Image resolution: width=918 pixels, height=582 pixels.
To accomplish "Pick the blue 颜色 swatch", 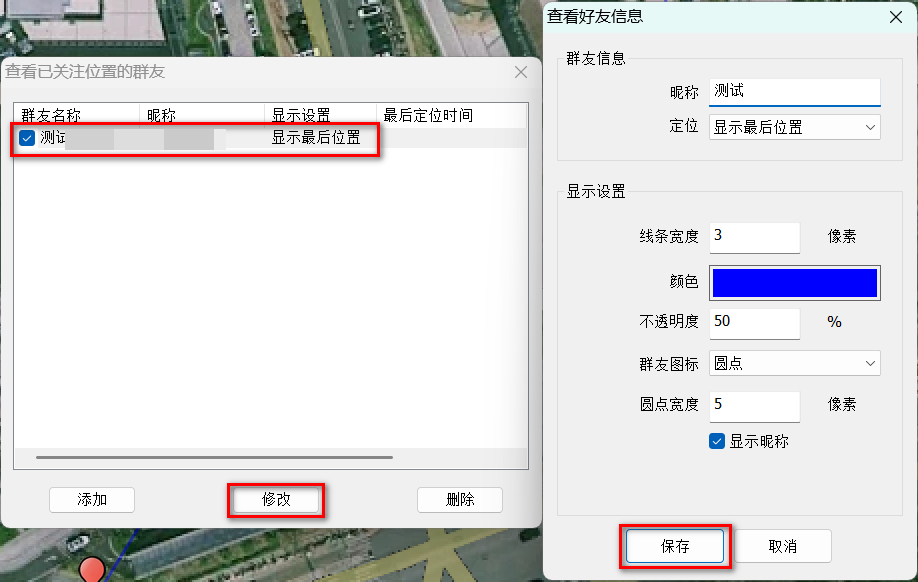I will pyautogui.click(x=794, y=283).
